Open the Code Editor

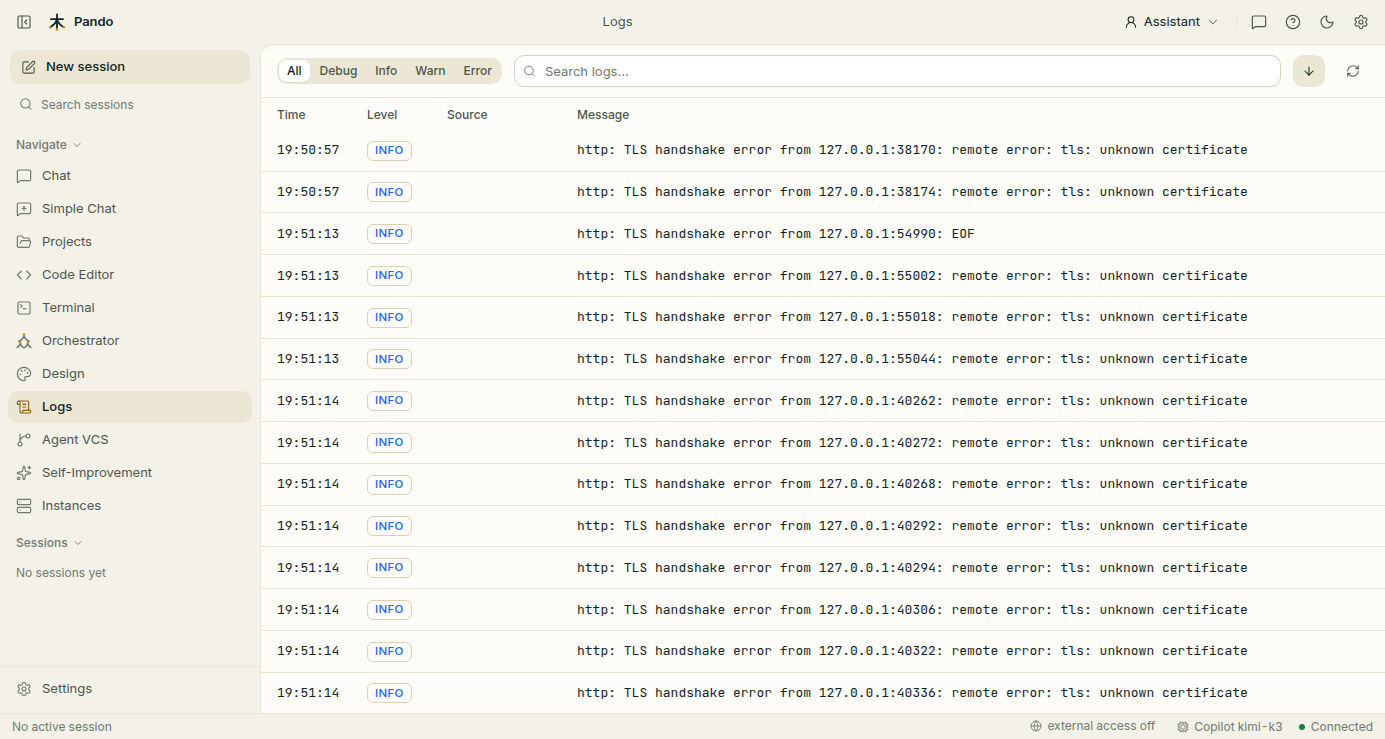[130, 275]
